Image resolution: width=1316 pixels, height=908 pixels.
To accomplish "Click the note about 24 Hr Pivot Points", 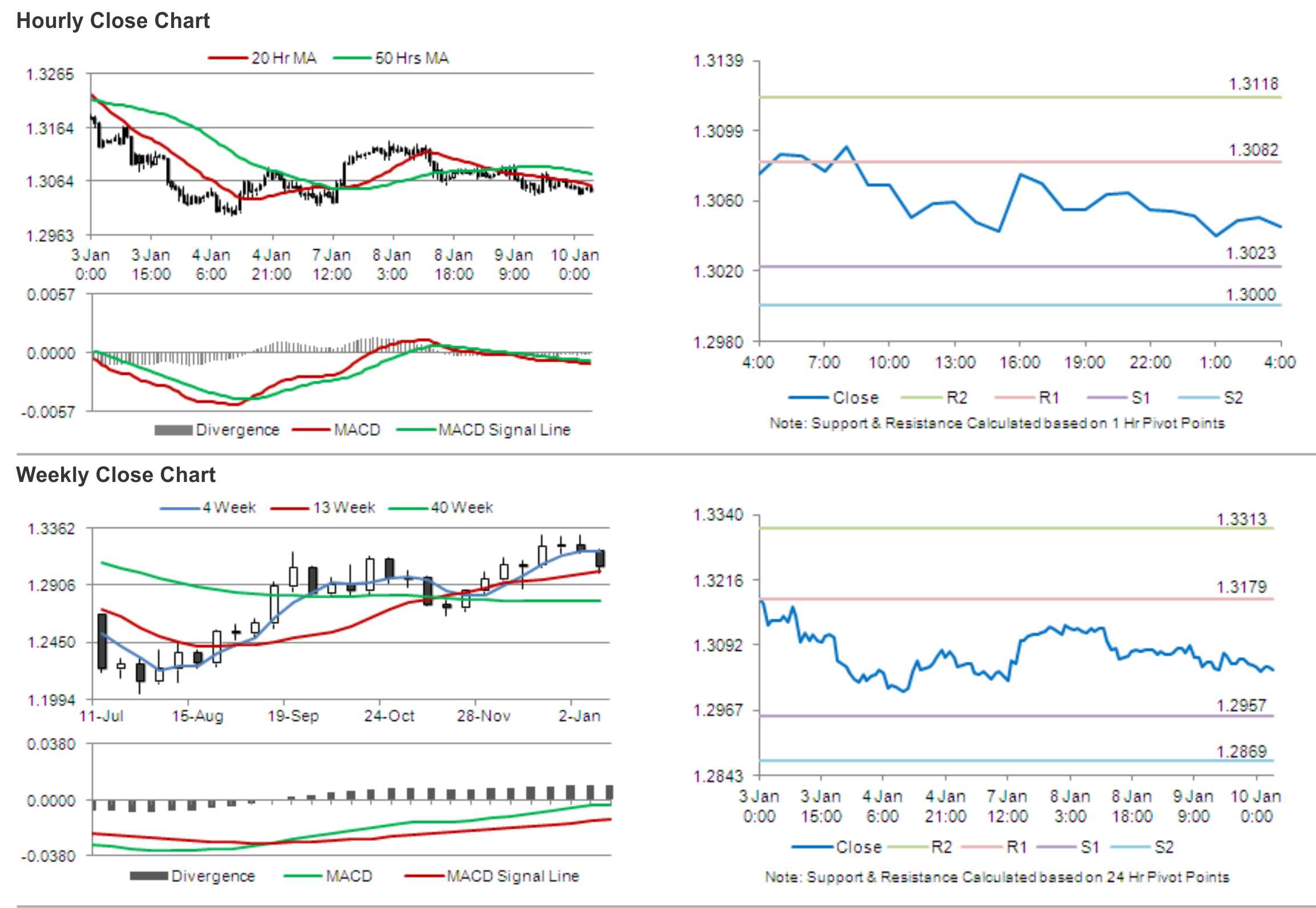I will [x=997, y=877].
